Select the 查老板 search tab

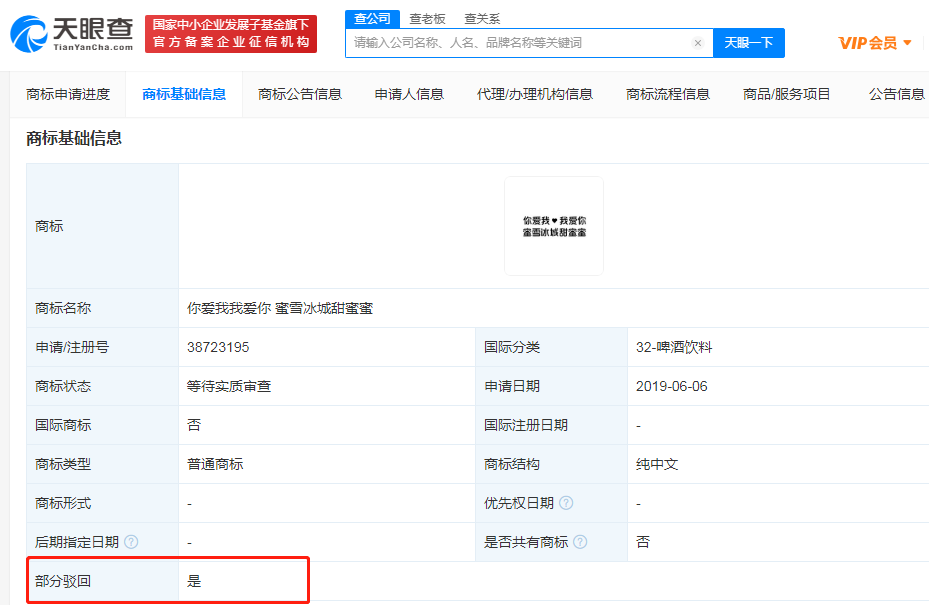coord(427,19)
